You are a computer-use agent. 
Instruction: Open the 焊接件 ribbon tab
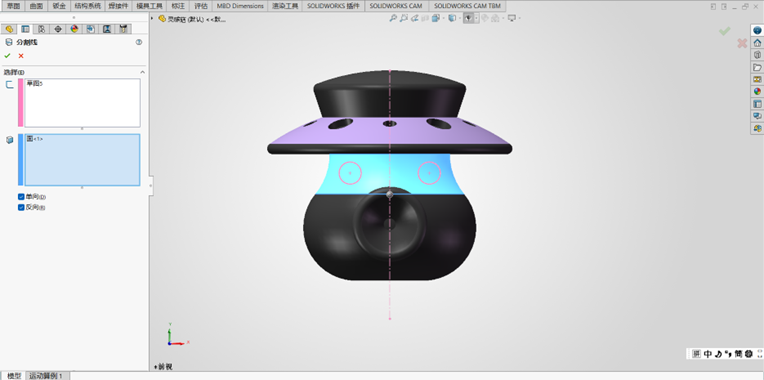click(118, 6)
